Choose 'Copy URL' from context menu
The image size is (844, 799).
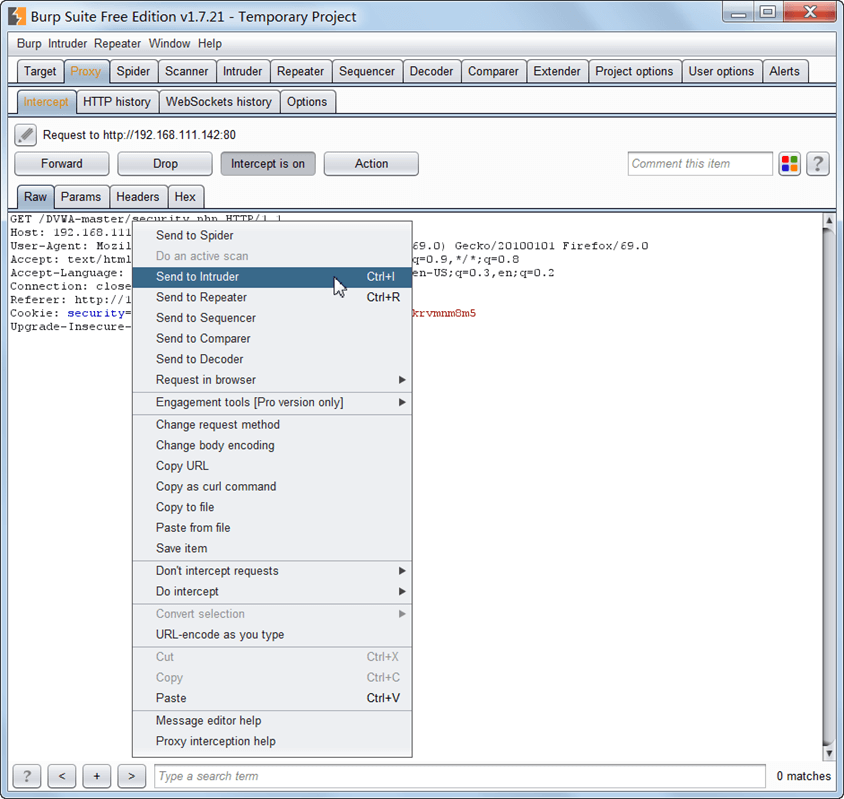[272, 466]
